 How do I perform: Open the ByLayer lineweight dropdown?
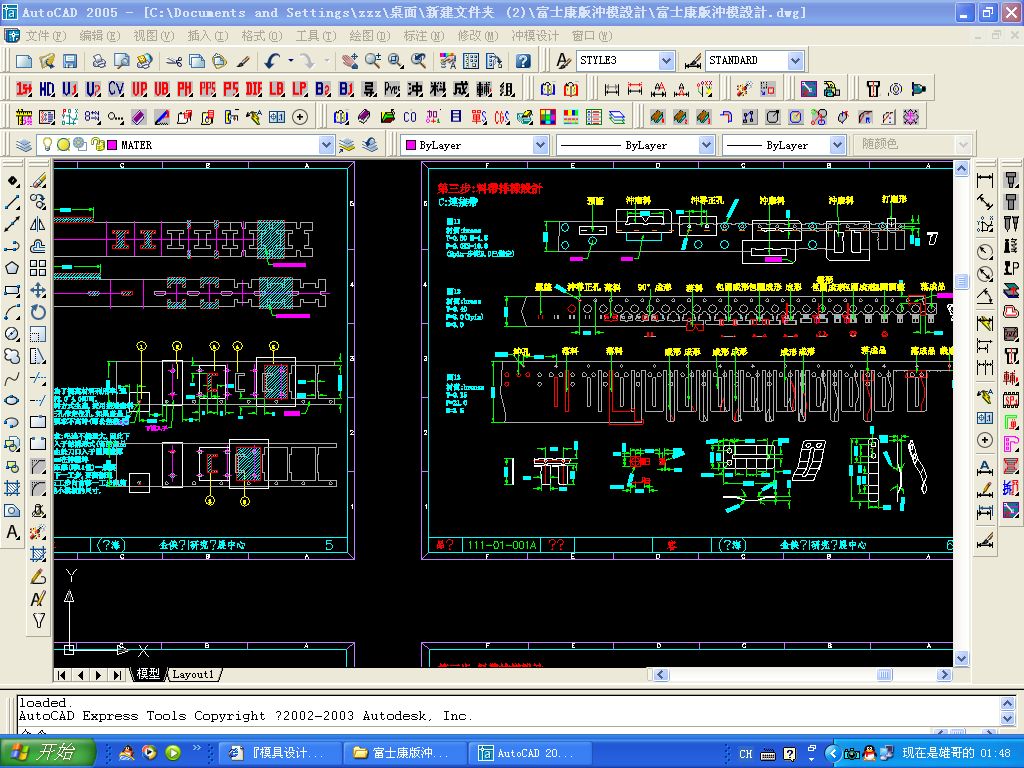[x=838, y=145]
